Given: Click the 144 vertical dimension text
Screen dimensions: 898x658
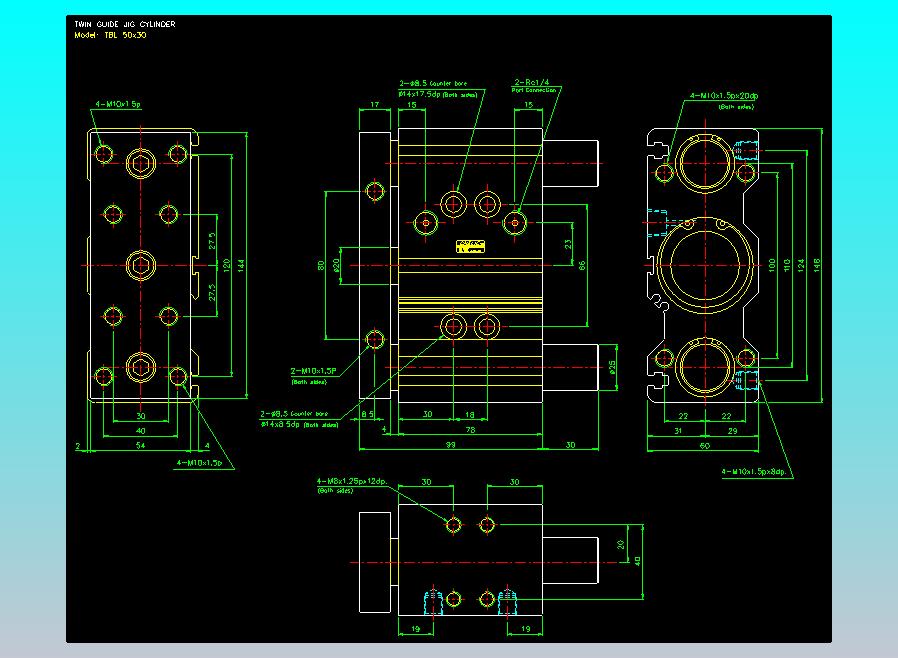Looking at the screenshot, I should click(x=240, y=264).
